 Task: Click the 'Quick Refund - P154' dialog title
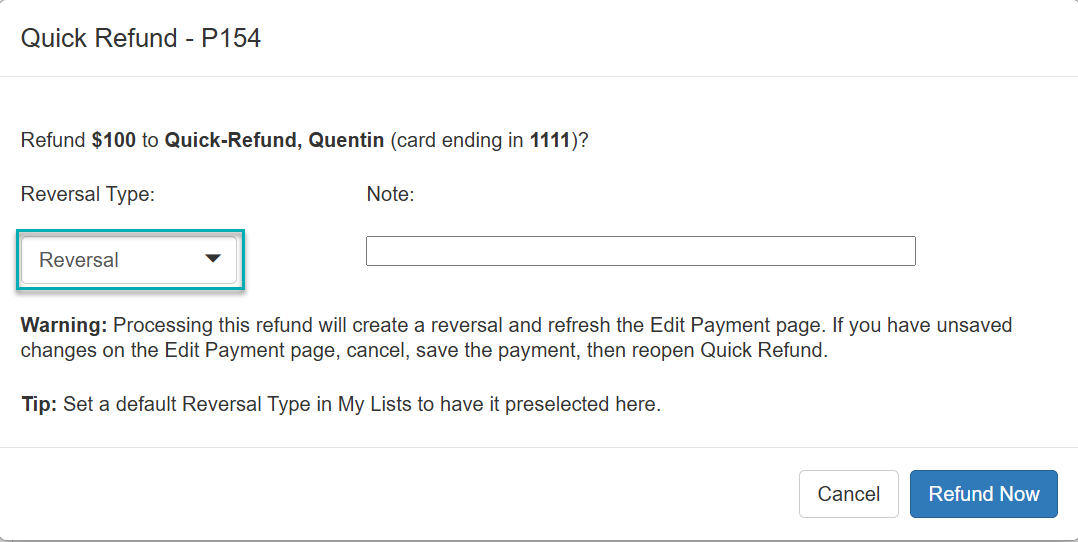coord(141,39)
